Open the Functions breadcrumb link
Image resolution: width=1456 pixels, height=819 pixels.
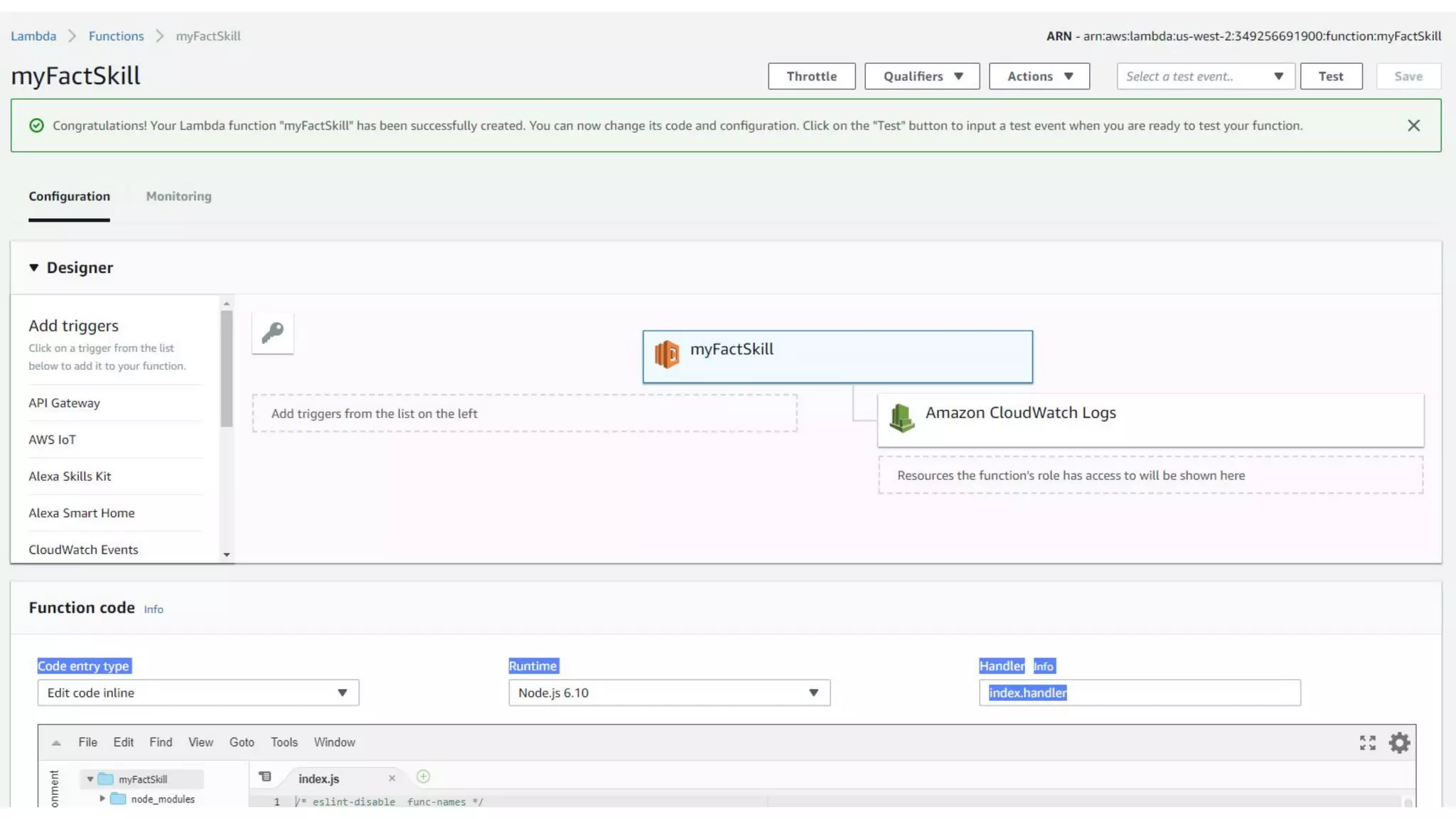116,36
